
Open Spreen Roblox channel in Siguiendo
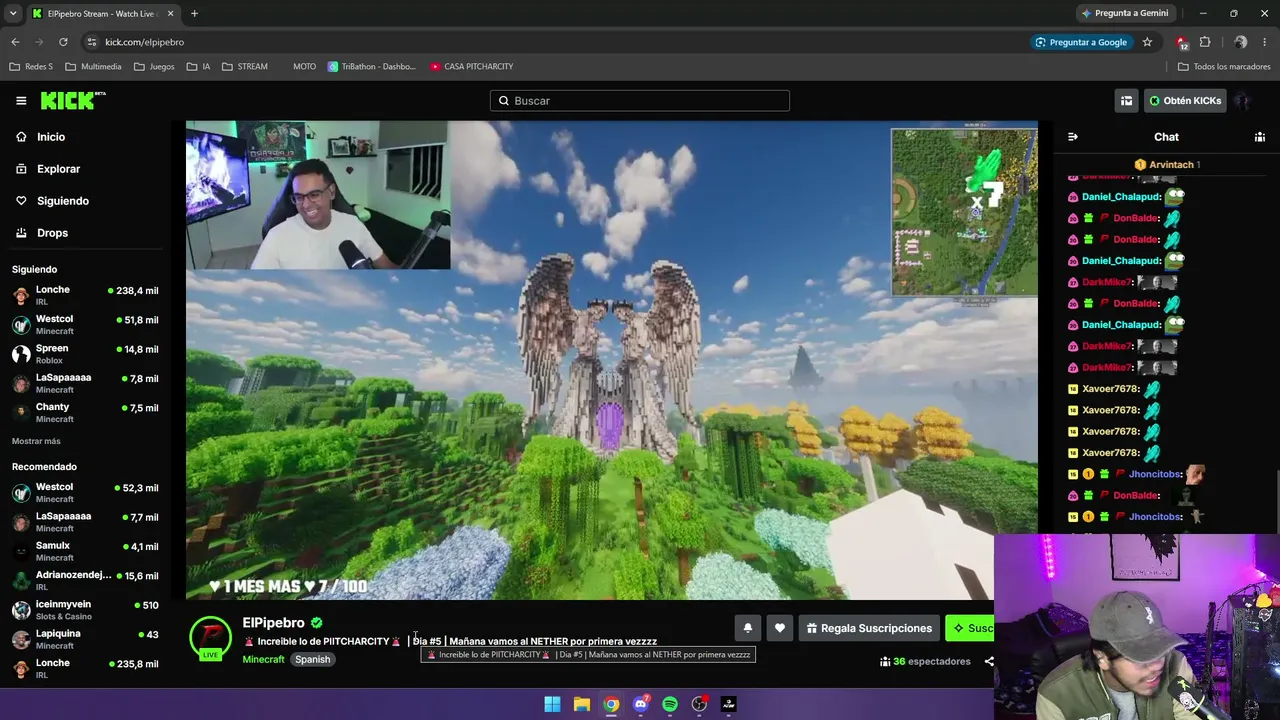pos(85,354)
